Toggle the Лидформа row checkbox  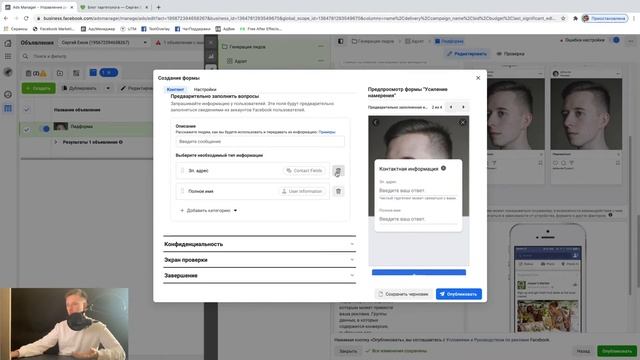coord(27,130)
